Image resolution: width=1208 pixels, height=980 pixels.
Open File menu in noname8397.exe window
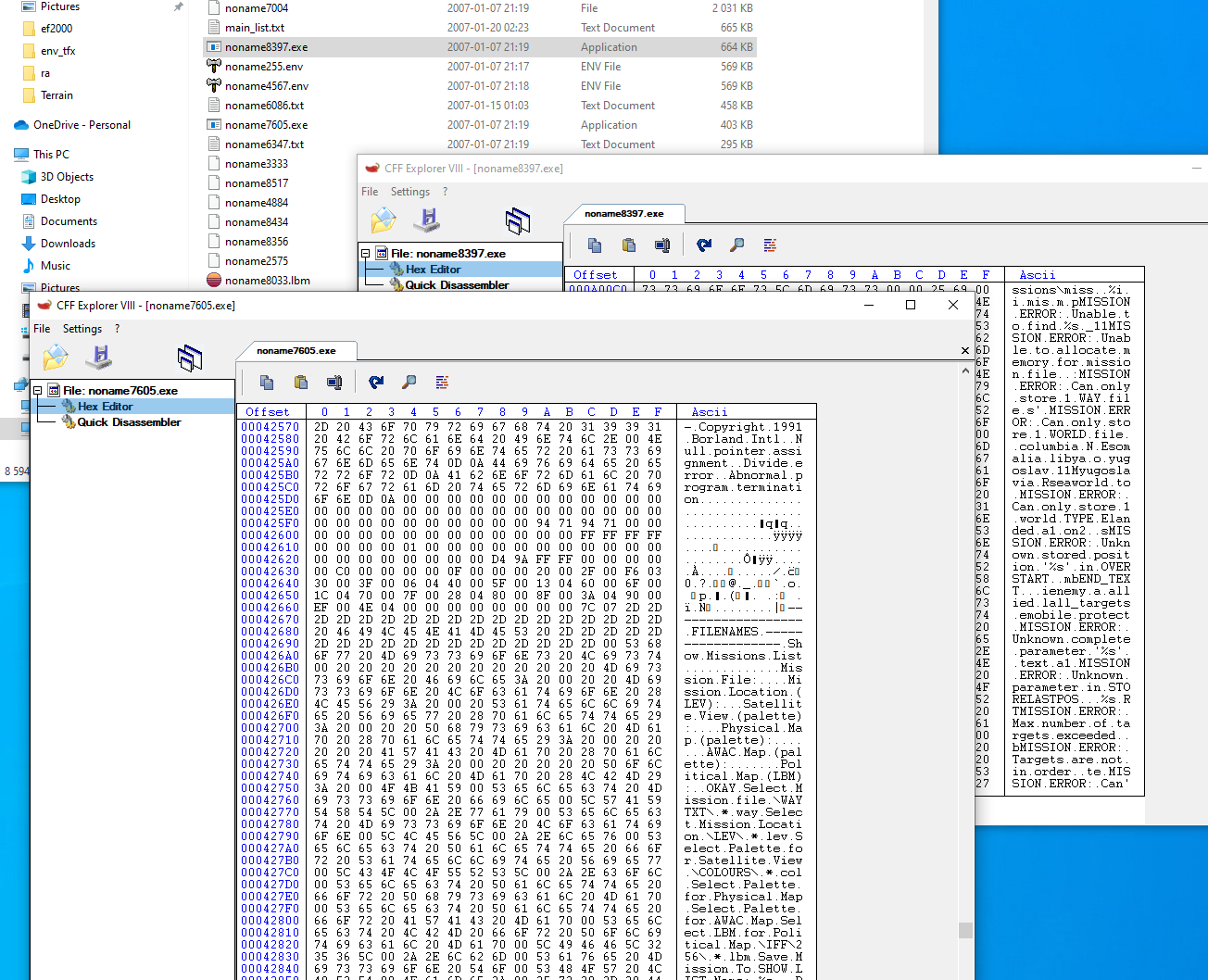coord(370,192)
